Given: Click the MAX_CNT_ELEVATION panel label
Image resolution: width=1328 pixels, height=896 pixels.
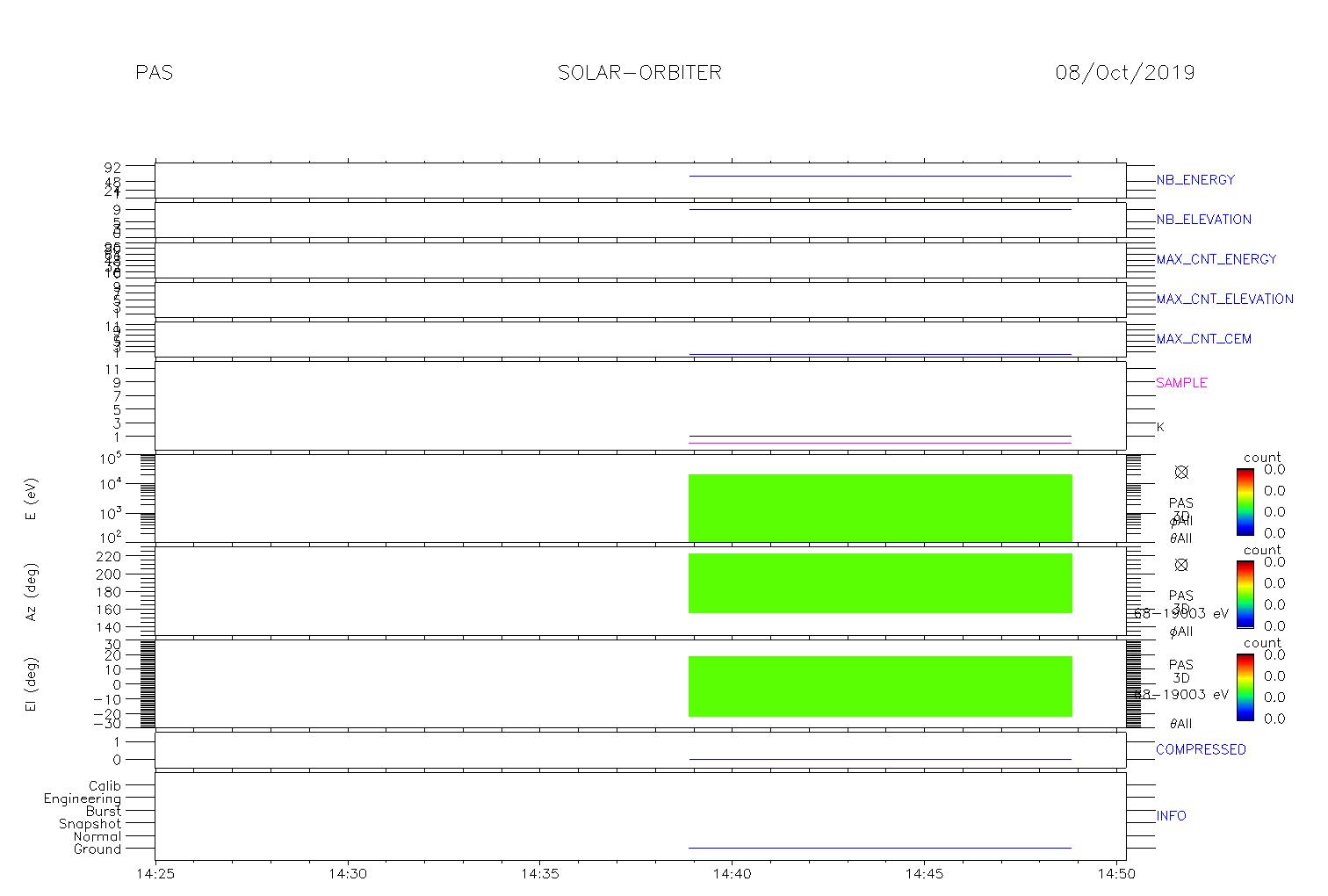Looking at the screenshot, I should coord(1224,299).
